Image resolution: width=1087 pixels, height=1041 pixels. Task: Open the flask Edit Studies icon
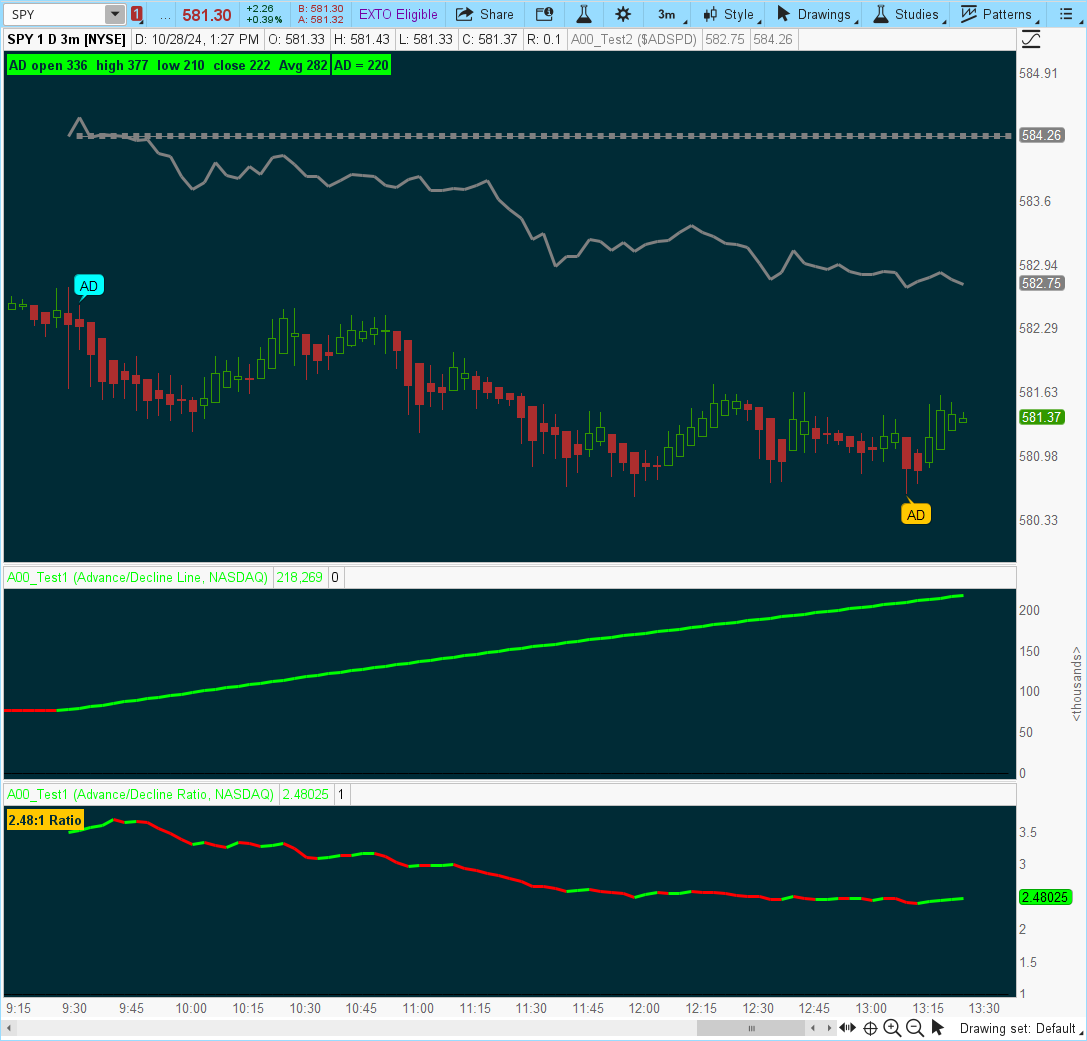584,14
